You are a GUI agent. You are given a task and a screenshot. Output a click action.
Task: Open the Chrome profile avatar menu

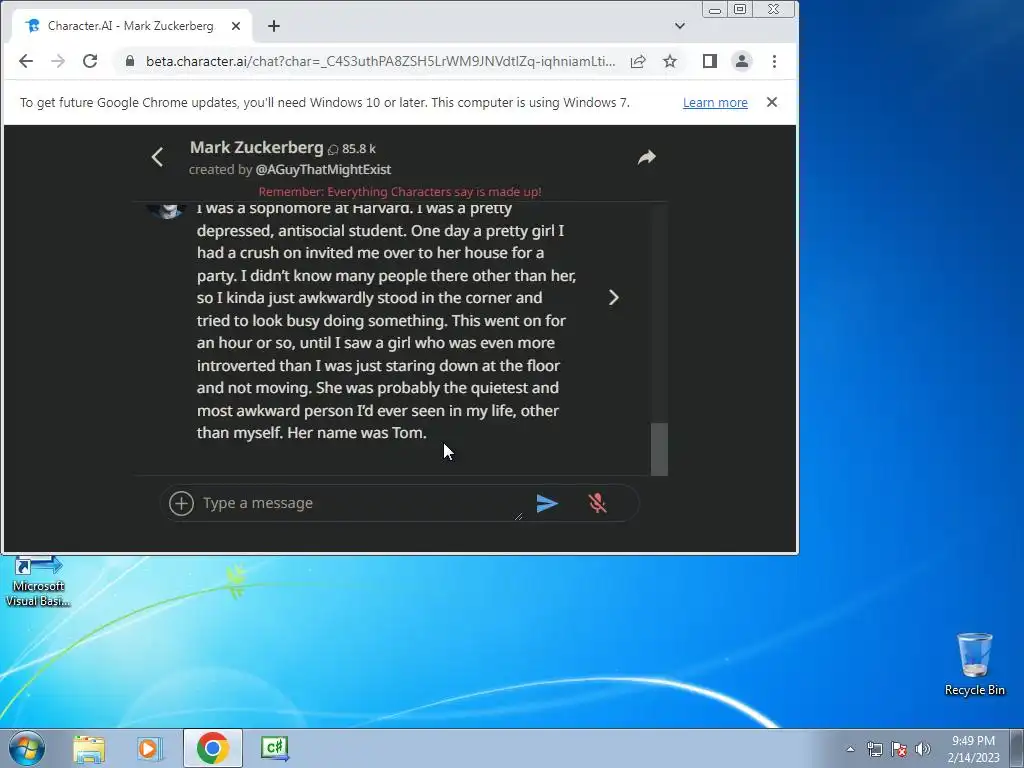[x=742, y=61]
